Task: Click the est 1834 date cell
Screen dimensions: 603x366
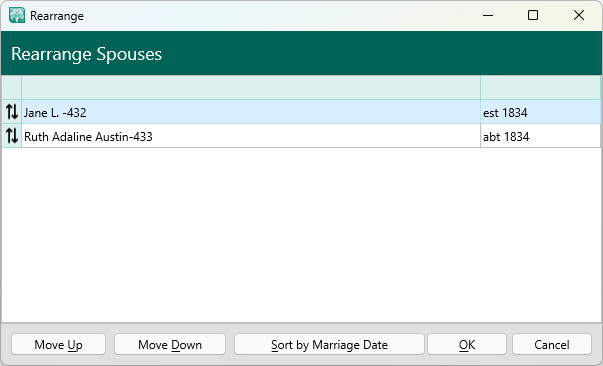Action: 540,112
